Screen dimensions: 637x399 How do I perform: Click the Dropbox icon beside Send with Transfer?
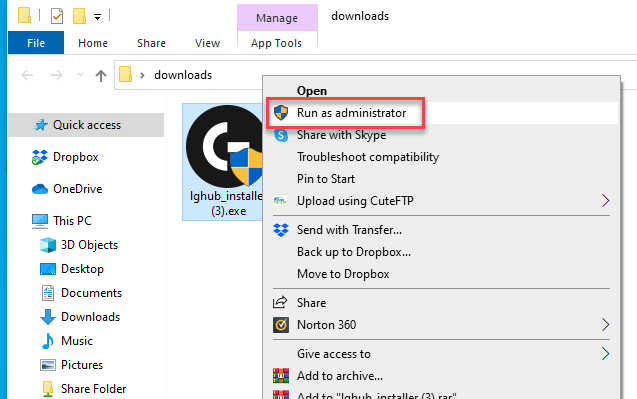281,230
